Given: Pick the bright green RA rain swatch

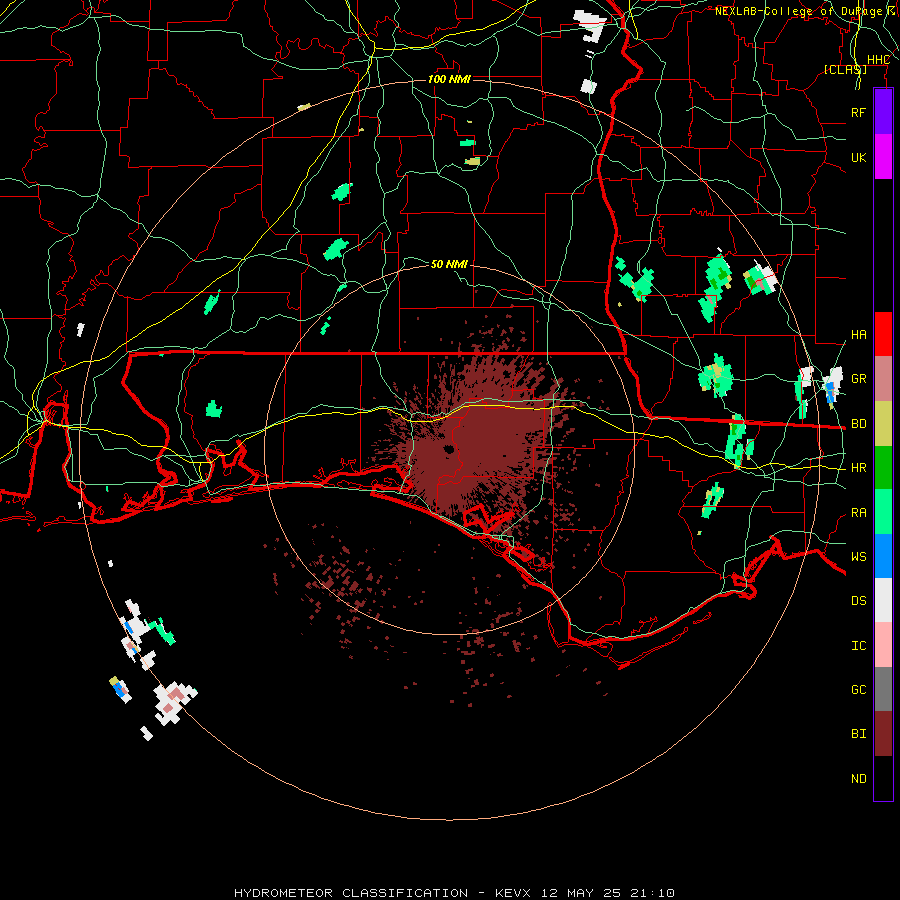Looking at the screenshot, I should [x=883, y=511].
